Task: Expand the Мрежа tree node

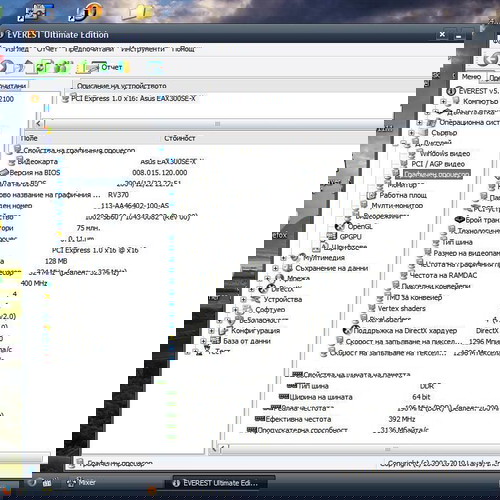Action: [x=268, y=278]
